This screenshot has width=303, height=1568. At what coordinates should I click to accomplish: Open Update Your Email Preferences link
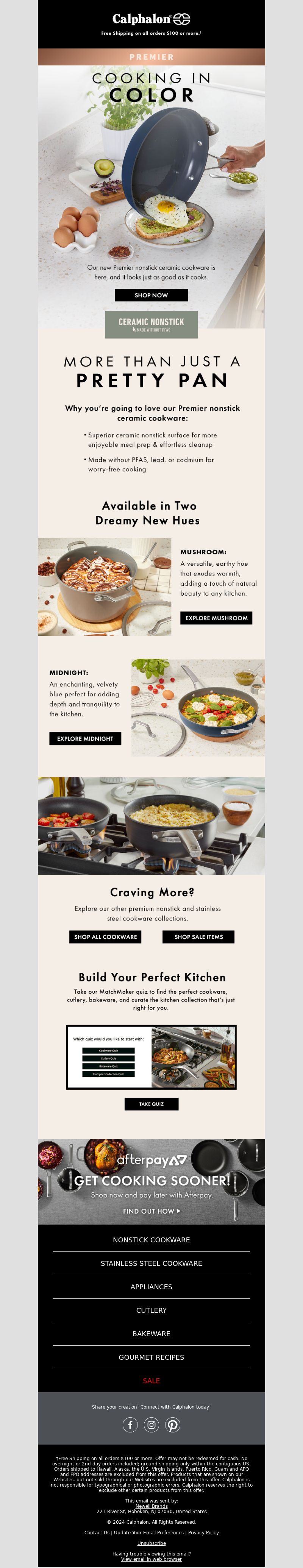point(148,1533)
